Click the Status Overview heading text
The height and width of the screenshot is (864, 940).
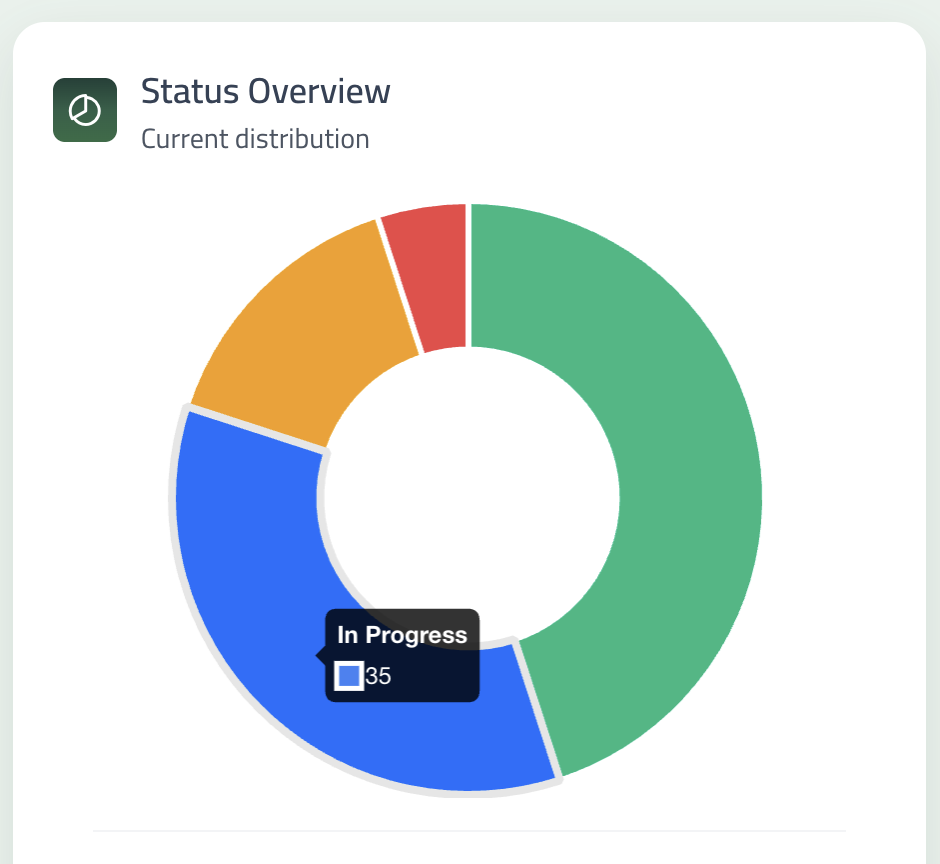pyautogui.click(x=265, y=91)
